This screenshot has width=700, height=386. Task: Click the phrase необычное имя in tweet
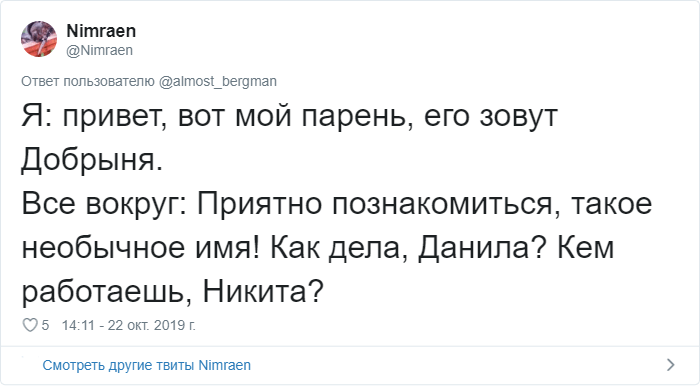point(139,248)
